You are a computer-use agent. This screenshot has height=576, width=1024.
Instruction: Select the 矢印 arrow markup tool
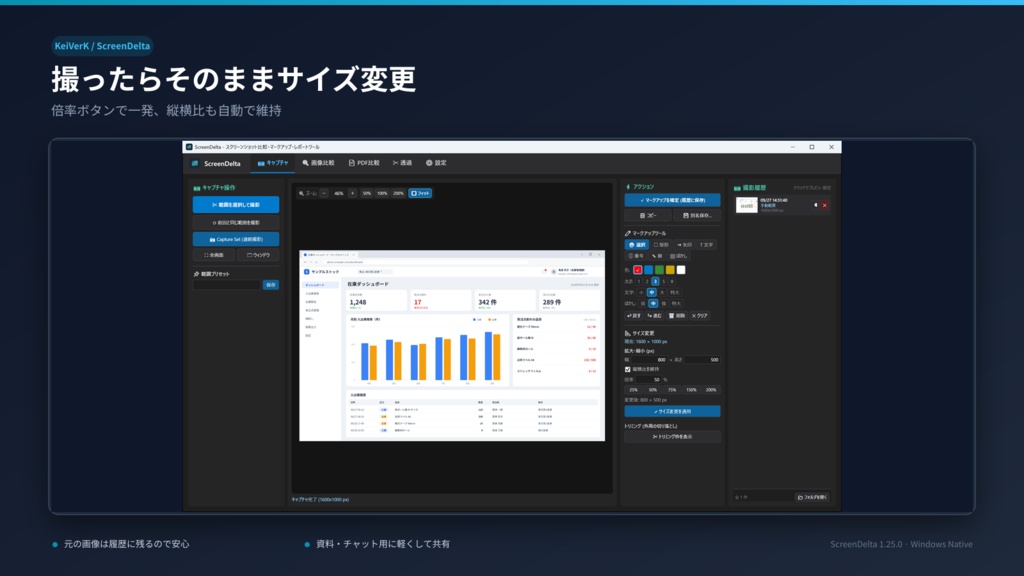(684, 245)
